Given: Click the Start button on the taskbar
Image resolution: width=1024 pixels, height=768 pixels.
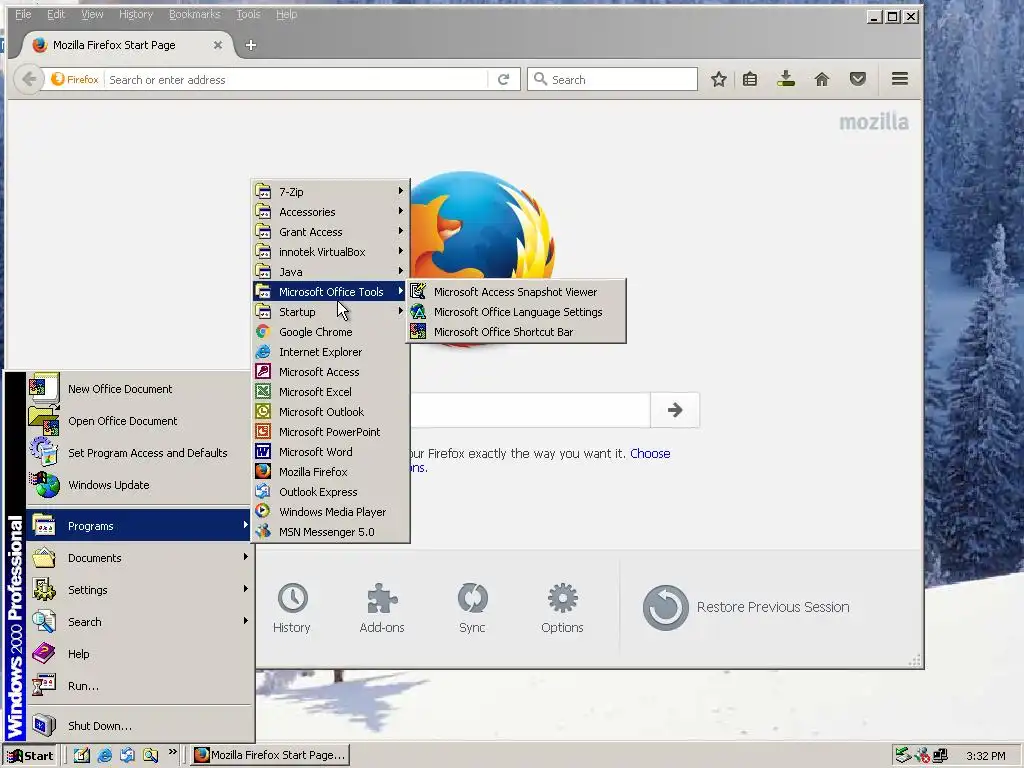Looking at the screenshot, I should pos(30,756).
